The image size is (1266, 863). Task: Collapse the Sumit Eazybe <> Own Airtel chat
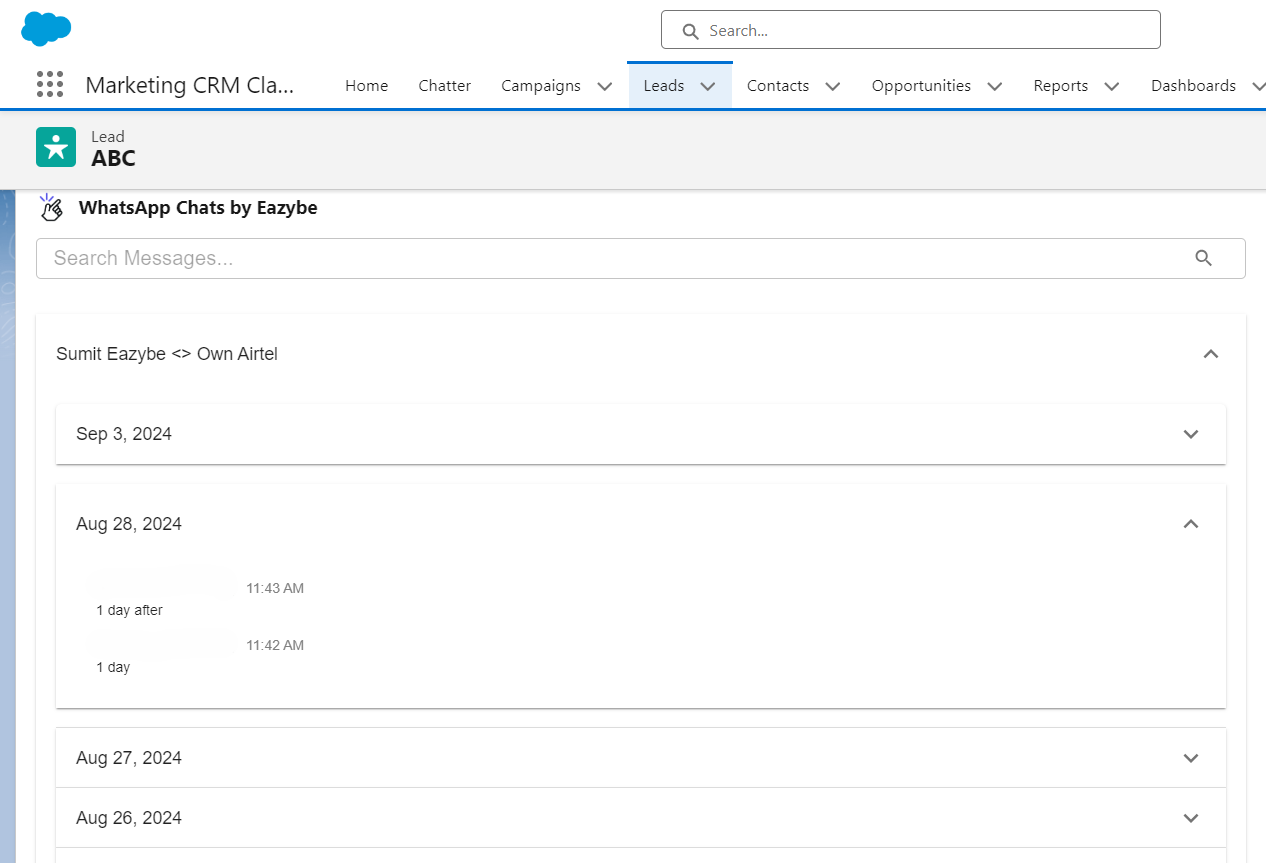pos(1211,354)
